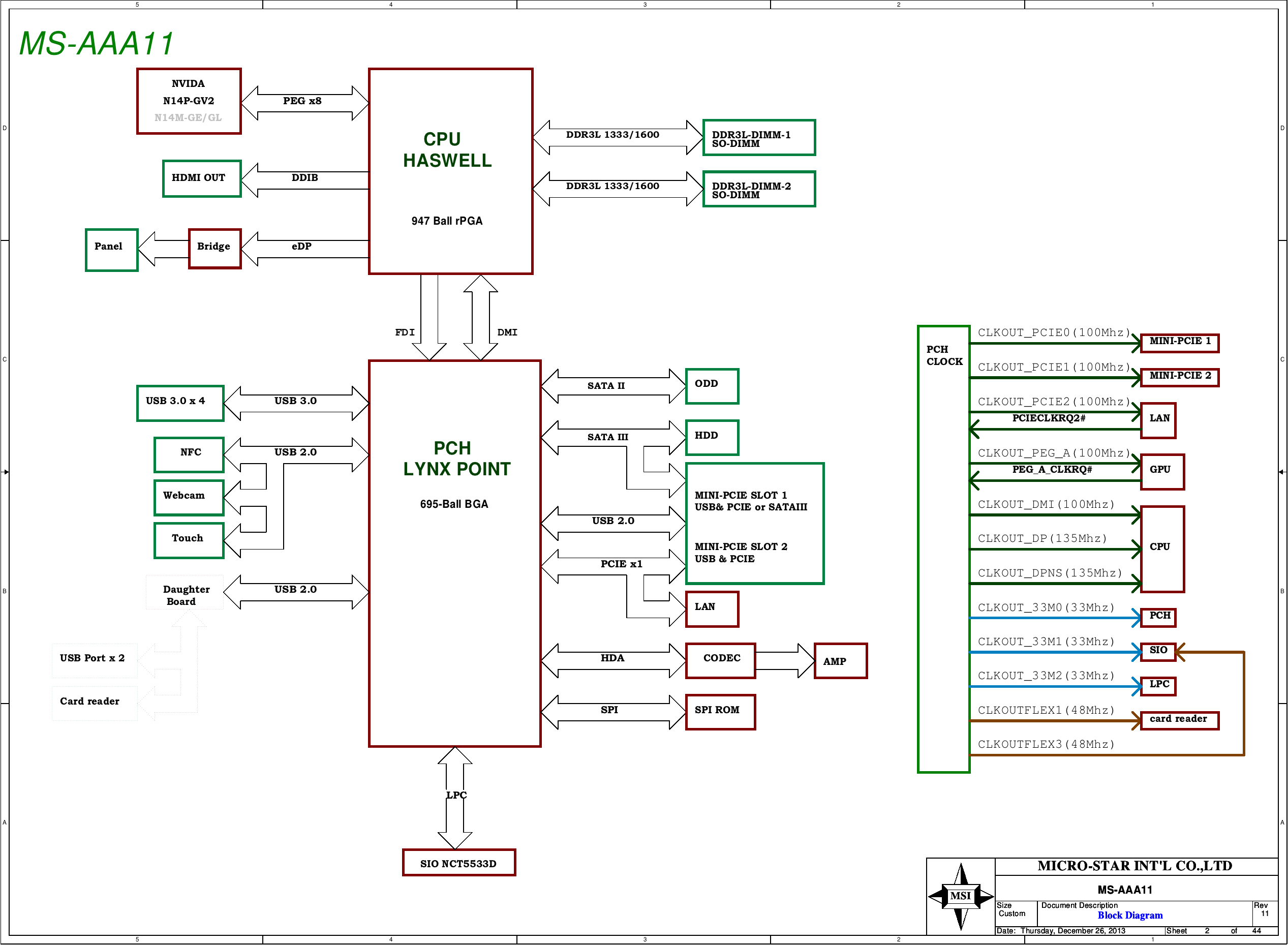Image resolution: width=1288 pixels, height=945 pixels.
Task: Click the SIO clock target box
Action: pyautogui.click(x=1158, y=652)
